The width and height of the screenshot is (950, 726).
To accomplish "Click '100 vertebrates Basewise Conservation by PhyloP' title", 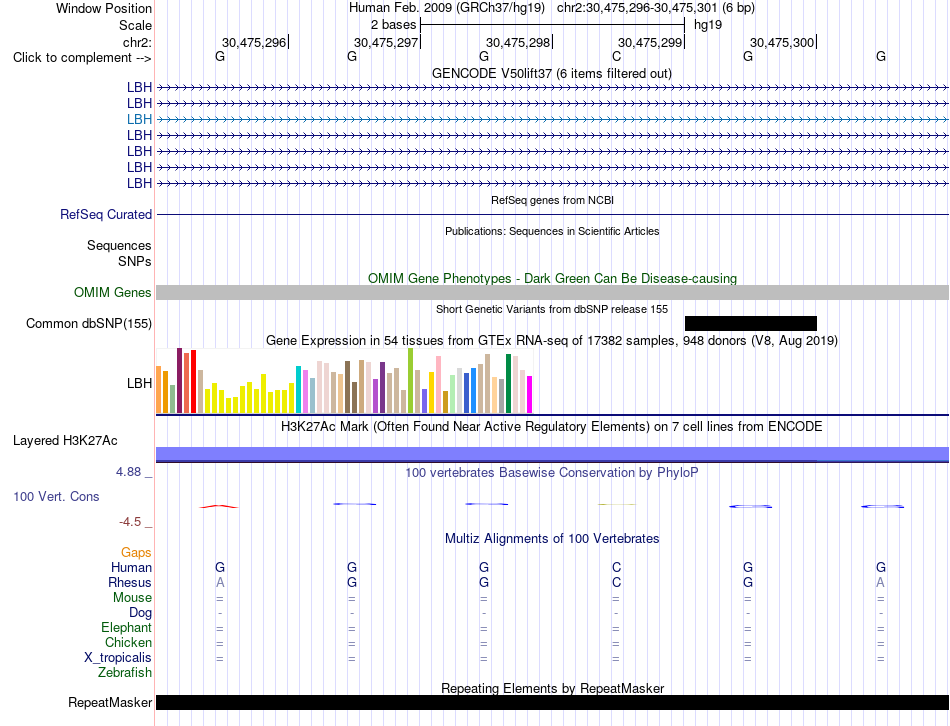I will [552, 472].
